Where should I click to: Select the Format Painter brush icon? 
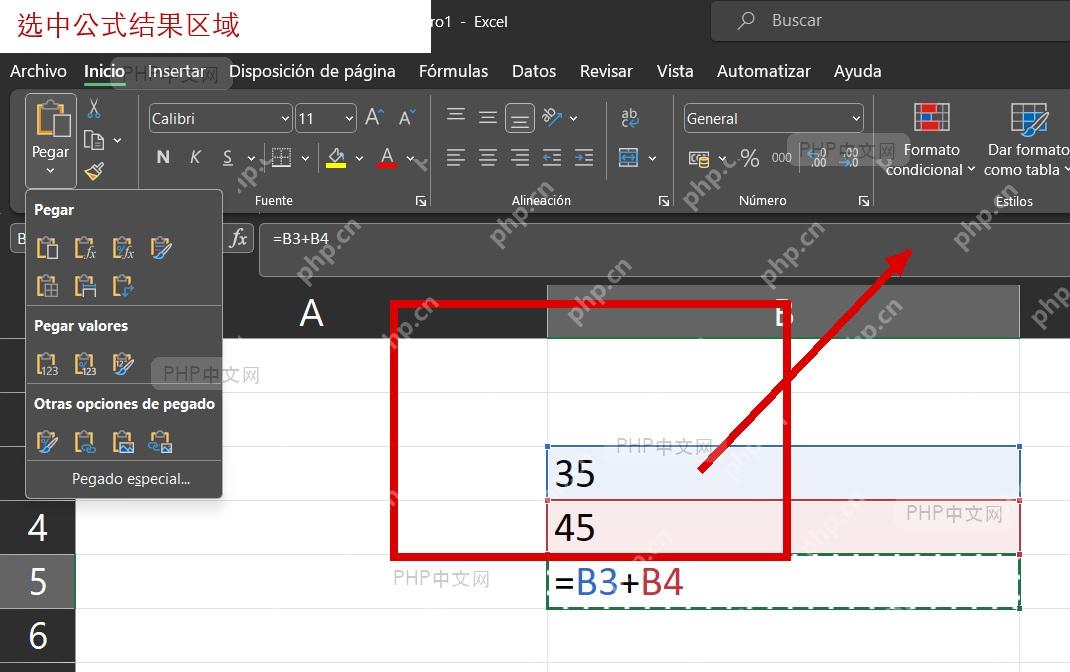click(94, 171)
